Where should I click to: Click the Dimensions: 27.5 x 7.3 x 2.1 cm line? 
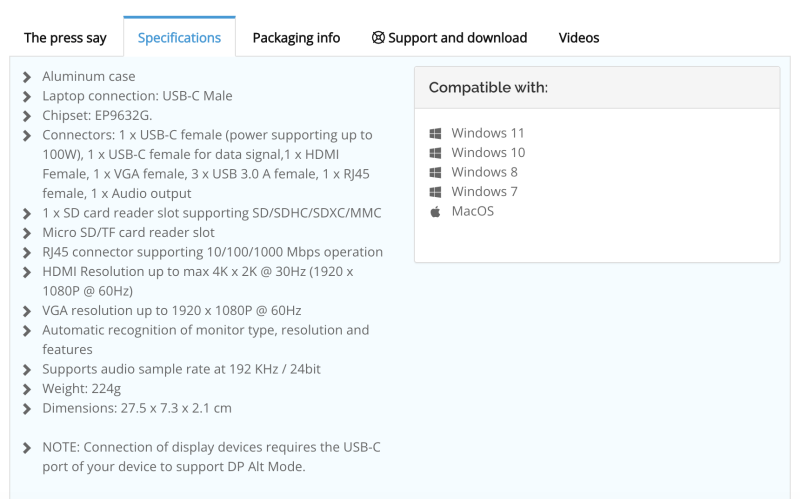point(137,408)
